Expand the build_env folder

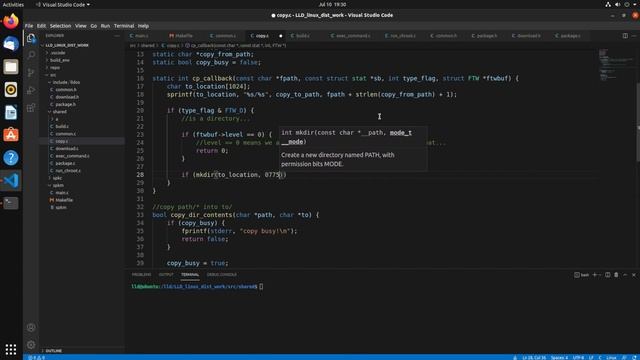tap(82, 60)
